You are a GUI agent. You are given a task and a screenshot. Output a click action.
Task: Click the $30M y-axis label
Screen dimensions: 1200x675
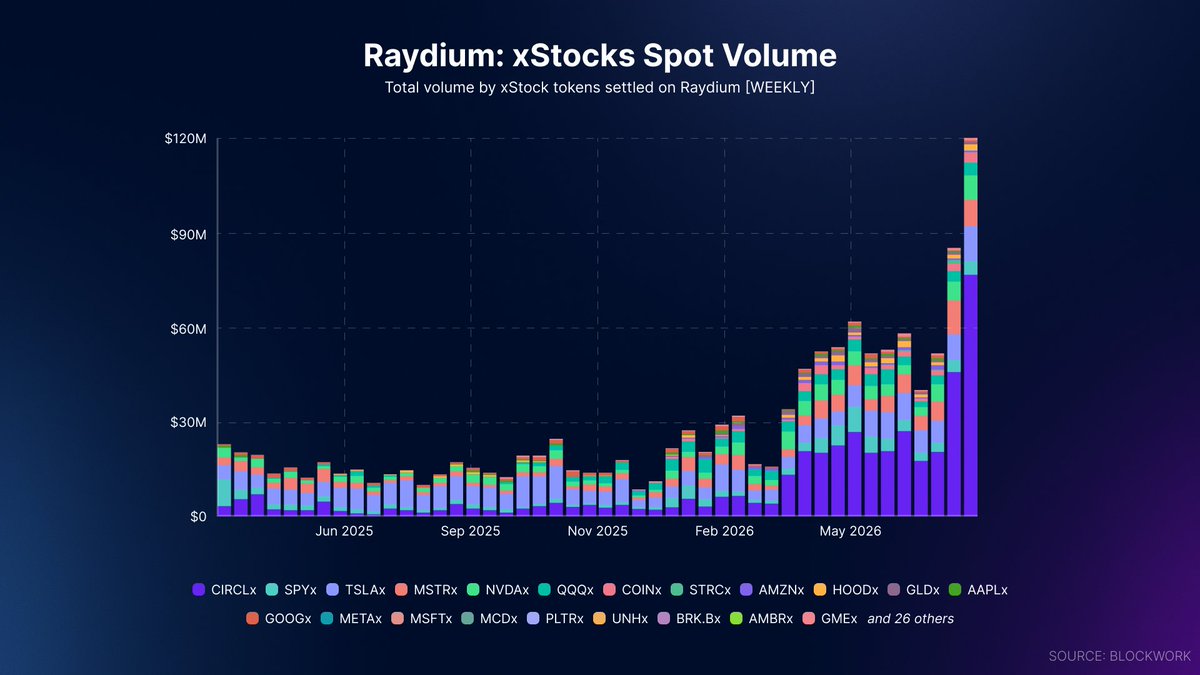pos(188,422)
